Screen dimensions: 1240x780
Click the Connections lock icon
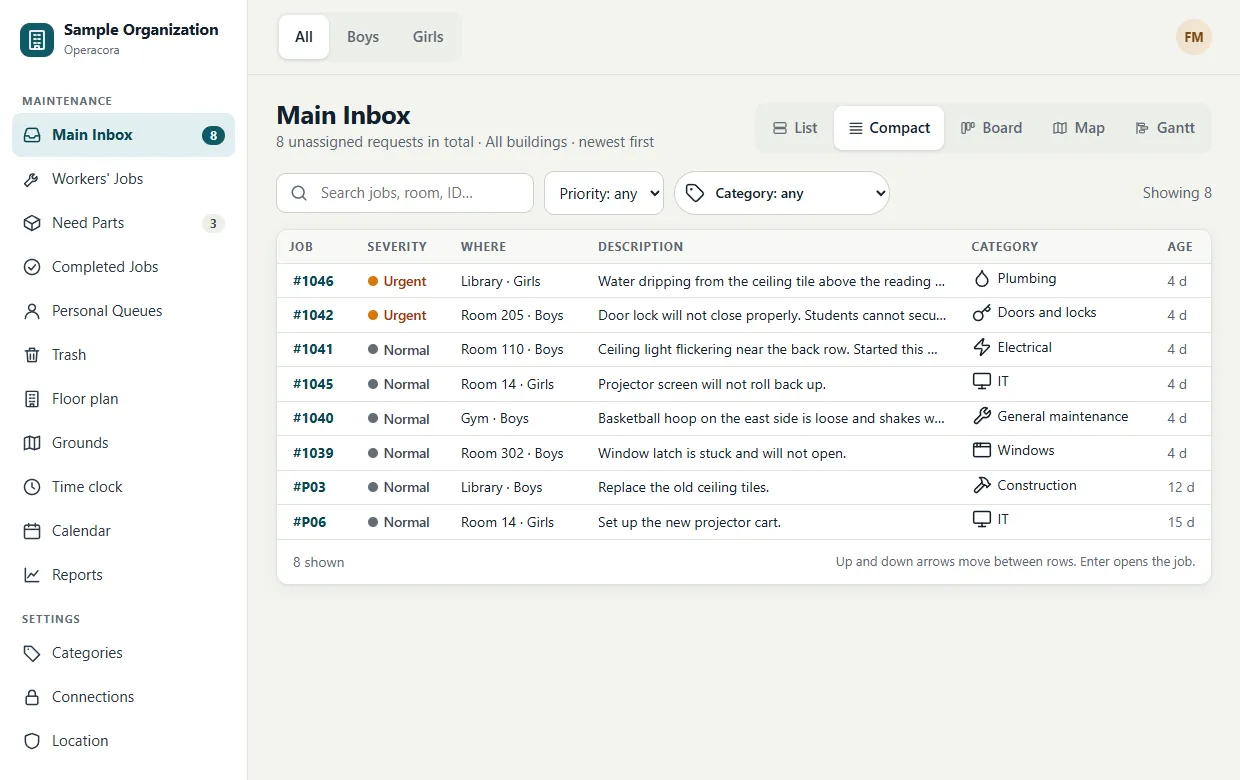click(x=32, y=697)
